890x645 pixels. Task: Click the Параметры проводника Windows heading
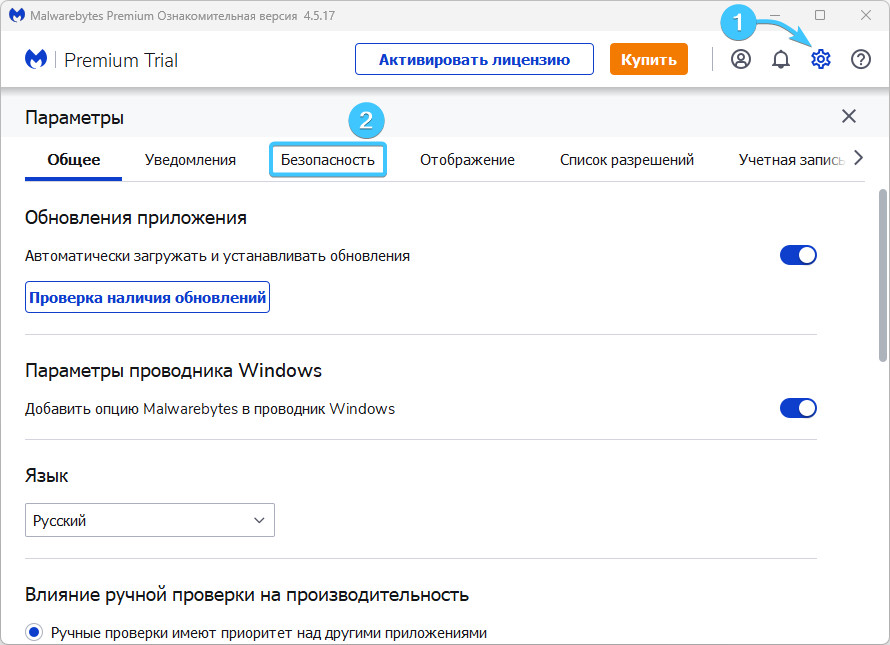pos(173,371)
